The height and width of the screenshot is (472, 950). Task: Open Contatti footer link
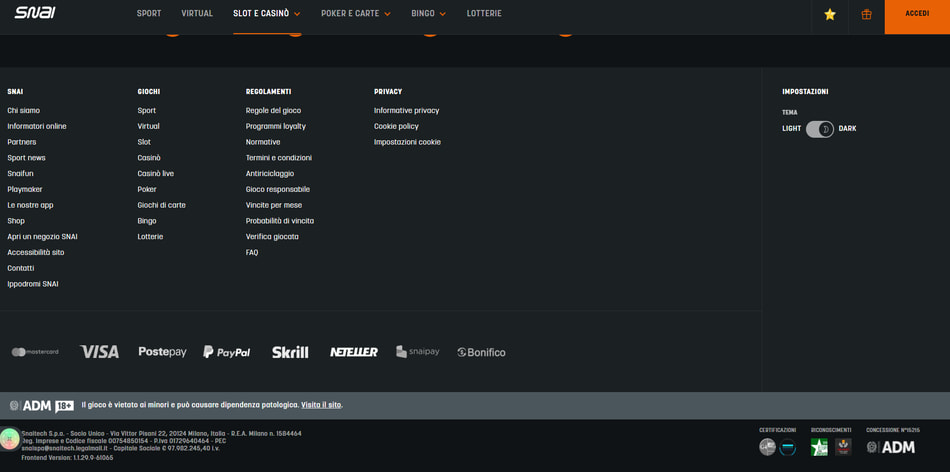coord(21,268)
